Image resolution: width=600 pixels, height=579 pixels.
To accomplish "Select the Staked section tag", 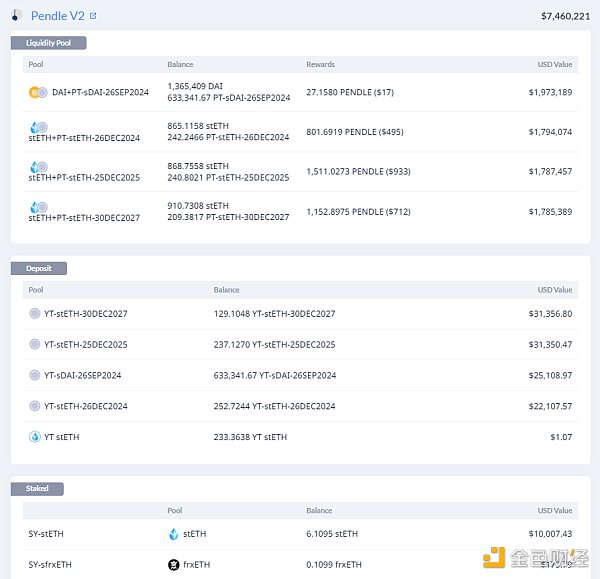I will point(37,489).
